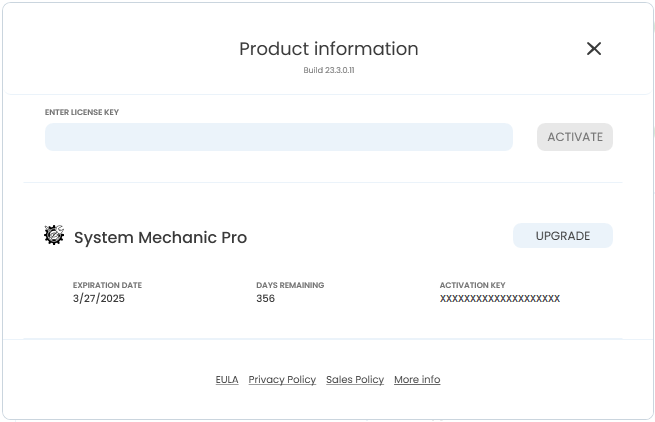Open the Privacy Policy link
Screen dimensions: 655x422
[282, 379]
